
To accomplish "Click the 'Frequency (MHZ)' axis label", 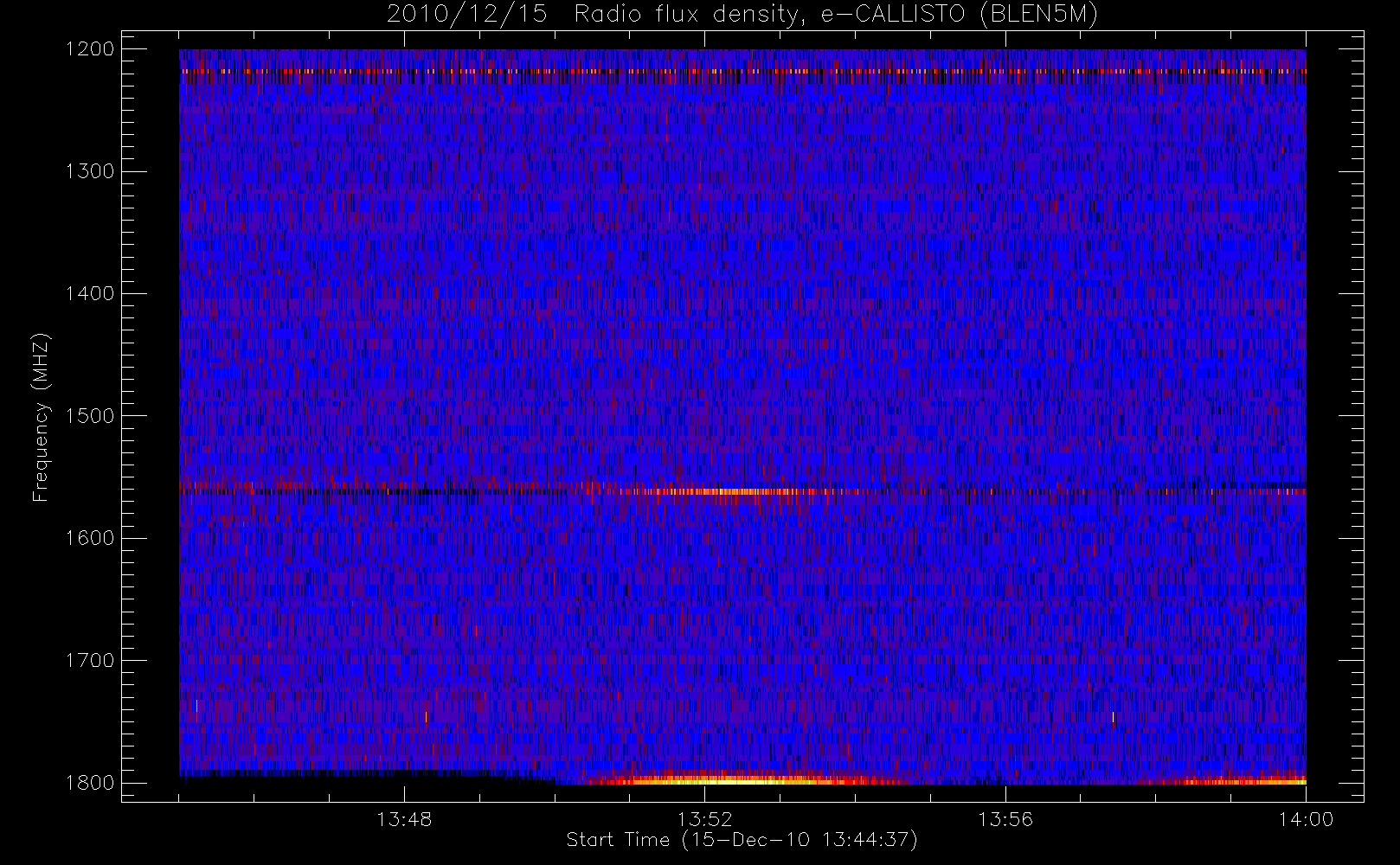I will click(x=41, y=417).
